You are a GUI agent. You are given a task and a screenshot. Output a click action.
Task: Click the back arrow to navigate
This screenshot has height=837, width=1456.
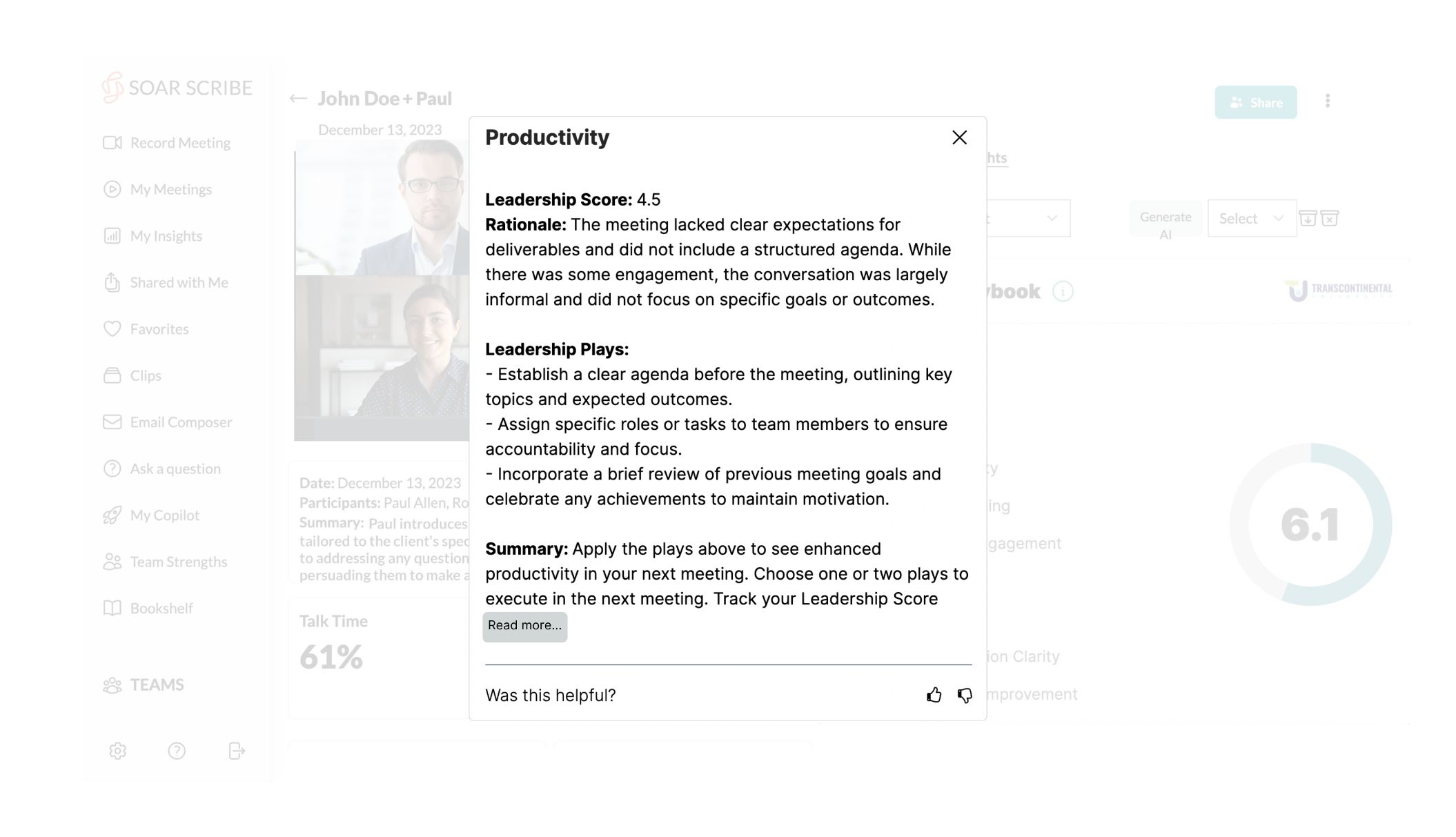coord(298,98)
